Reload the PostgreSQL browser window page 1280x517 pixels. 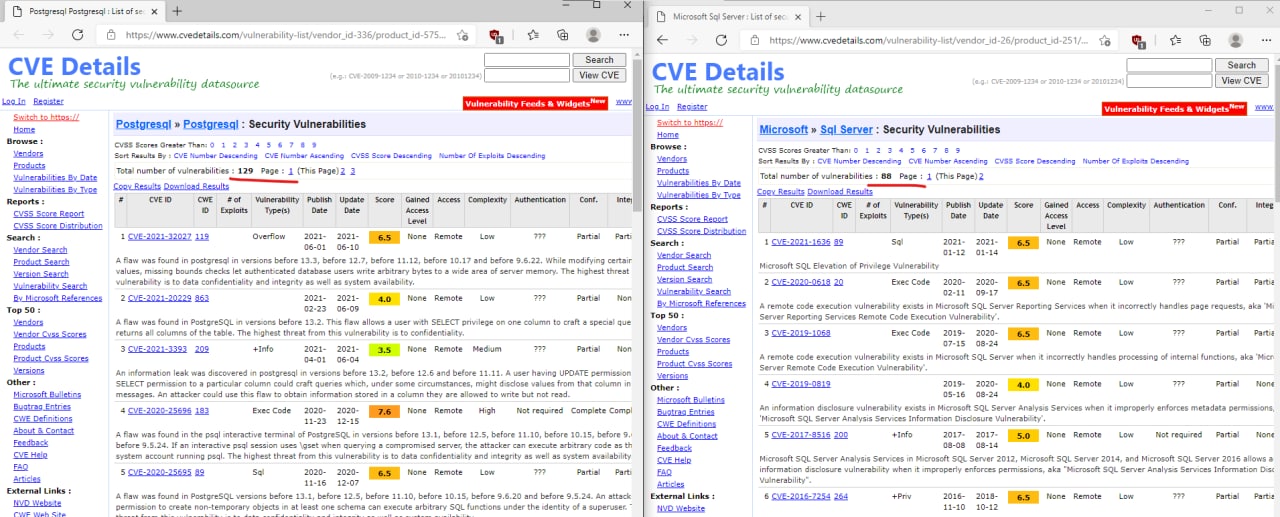click(x=79, y=35)
